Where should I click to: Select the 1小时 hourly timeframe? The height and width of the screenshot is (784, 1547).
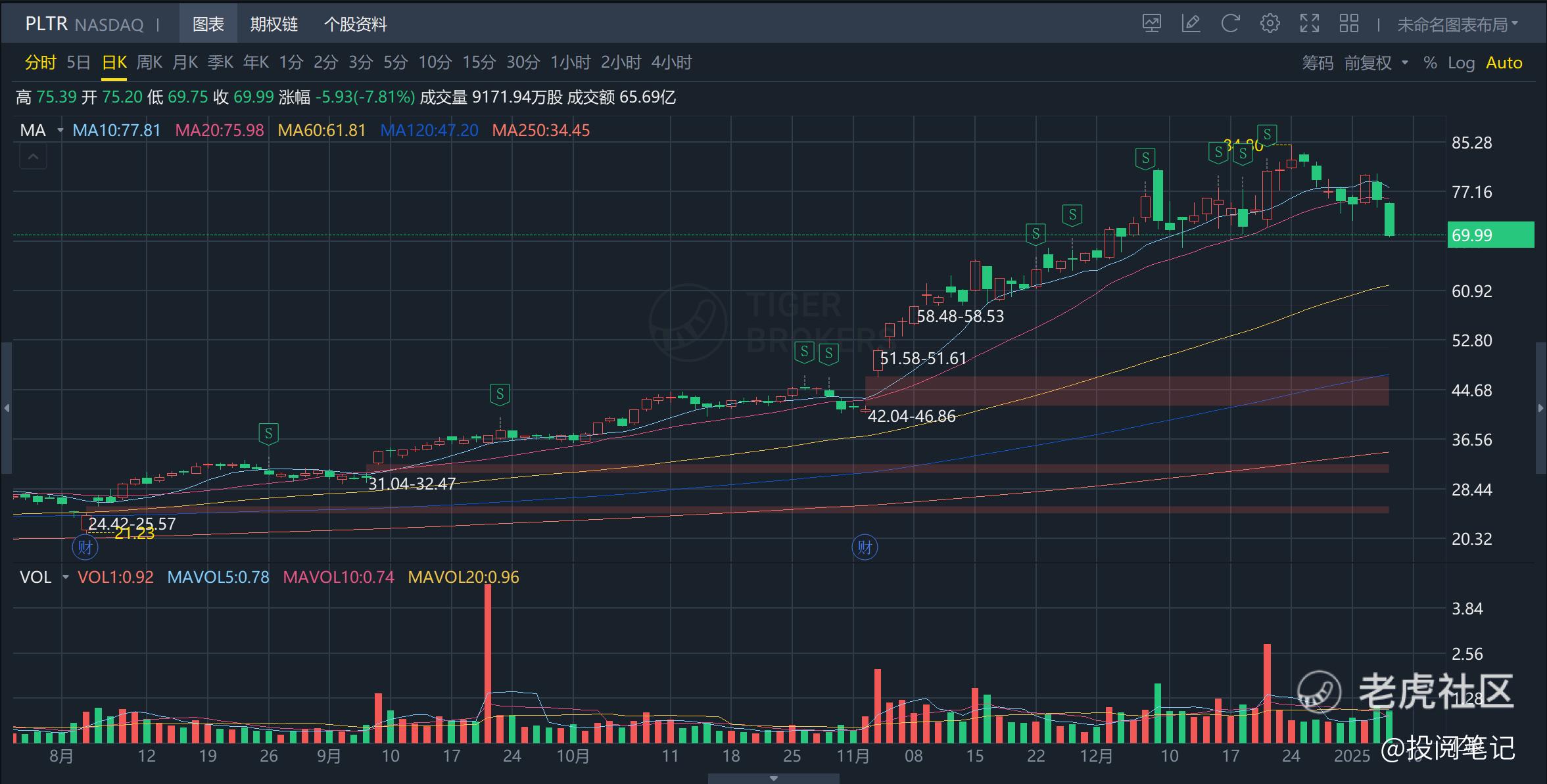click(x=570, y=62)
